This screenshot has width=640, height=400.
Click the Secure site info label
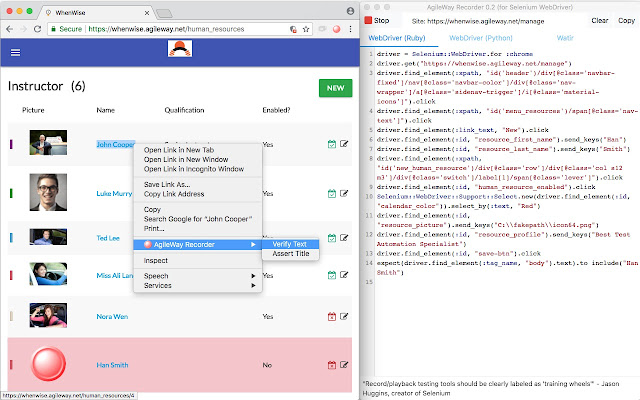pos(67,29)
